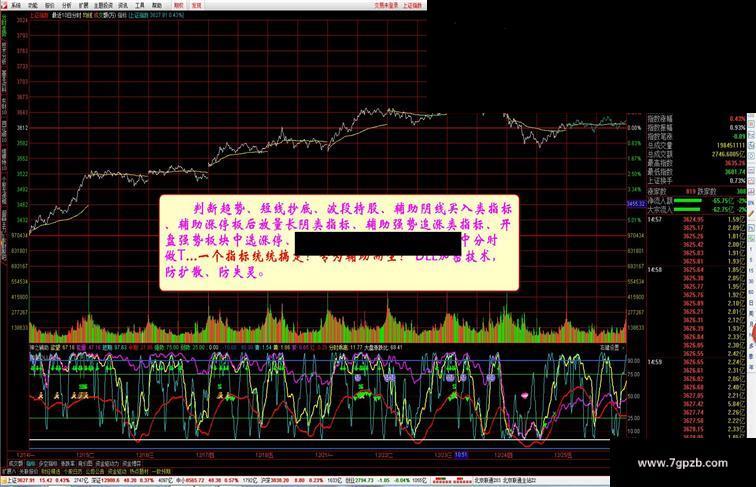Screen dimensions: 756x487
Task: Click the 净流入额 green bar row
Action: click(x=696, y=201)
